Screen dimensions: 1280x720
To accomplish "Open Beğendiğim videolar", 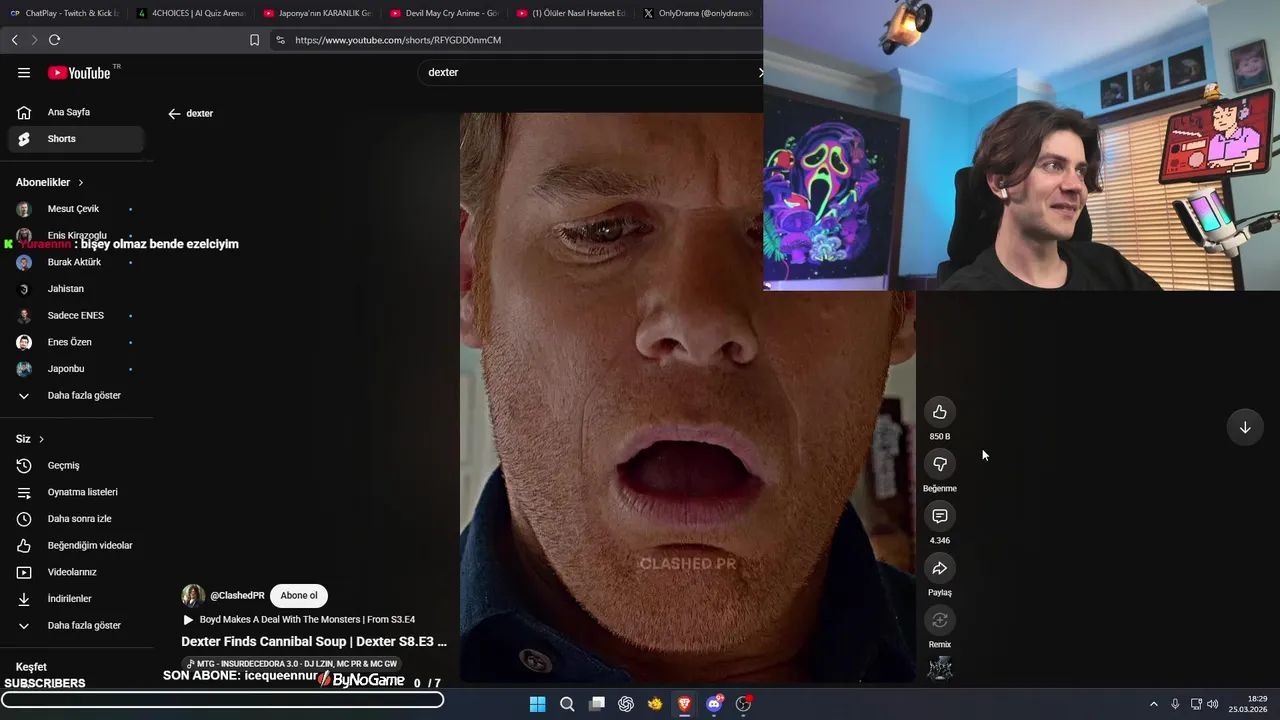I will 77,545.
